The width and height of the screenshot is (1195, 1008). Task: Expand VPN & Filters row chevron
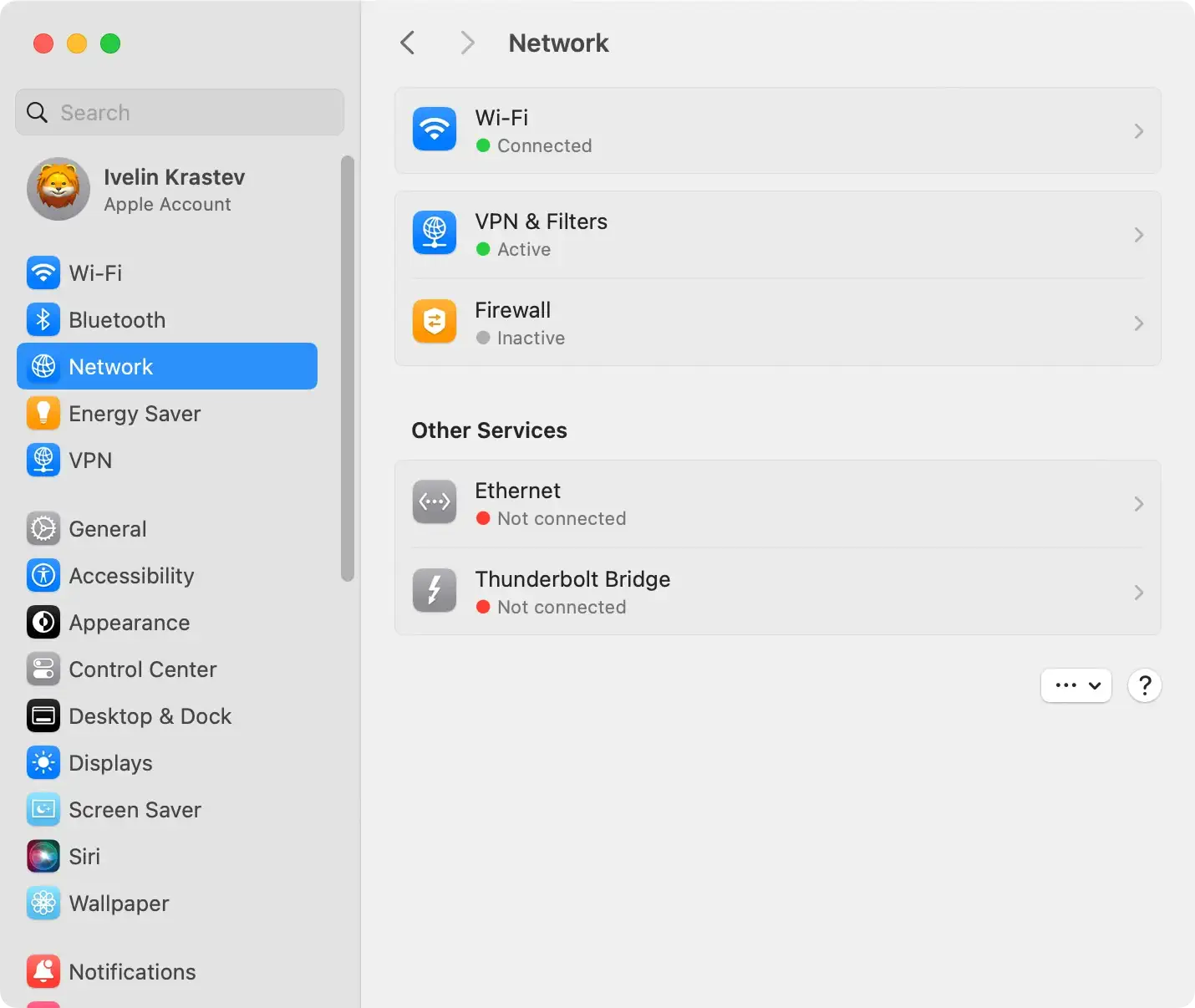tap(1139, 235)
